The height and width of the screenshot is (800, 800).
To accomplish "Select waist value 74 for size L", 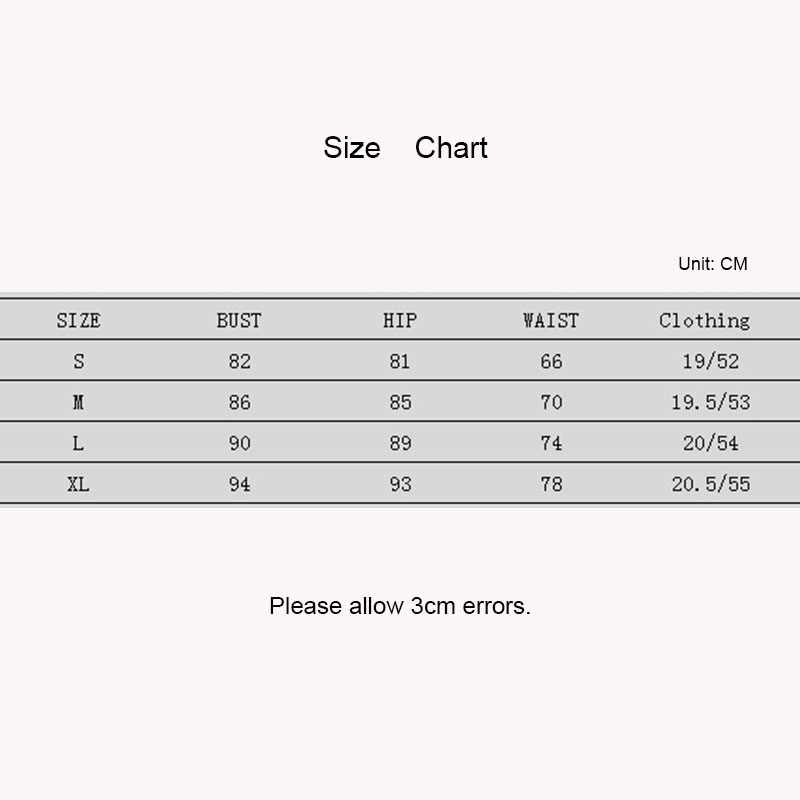I will point(551,444).
